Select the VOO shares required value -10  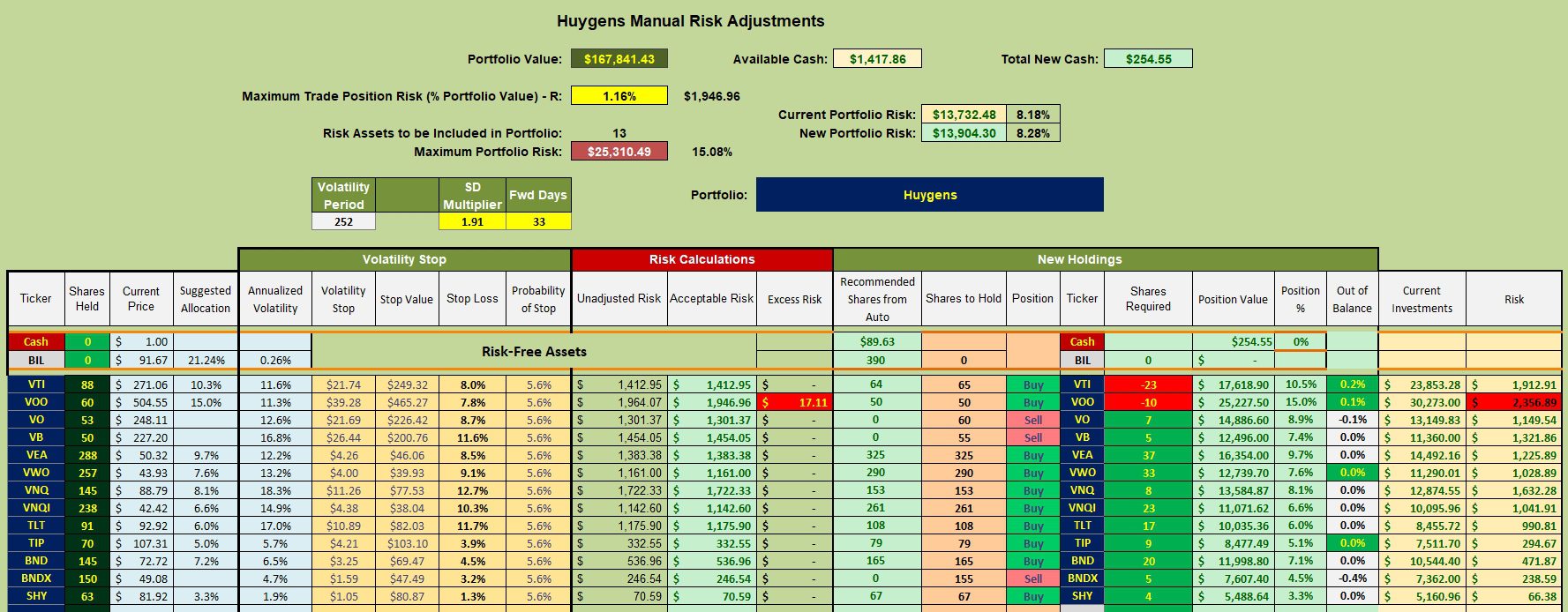tap(1148, 402)
